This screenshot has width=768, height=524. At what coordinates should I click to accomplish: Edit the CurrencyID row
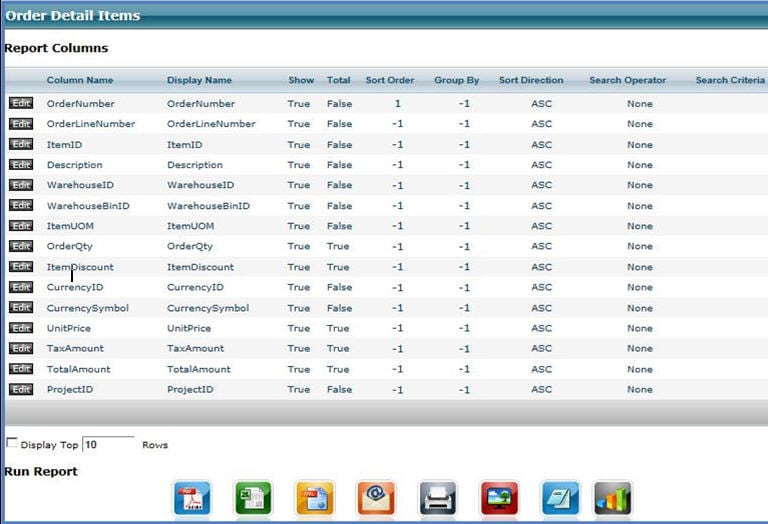[x=21, y=287]
